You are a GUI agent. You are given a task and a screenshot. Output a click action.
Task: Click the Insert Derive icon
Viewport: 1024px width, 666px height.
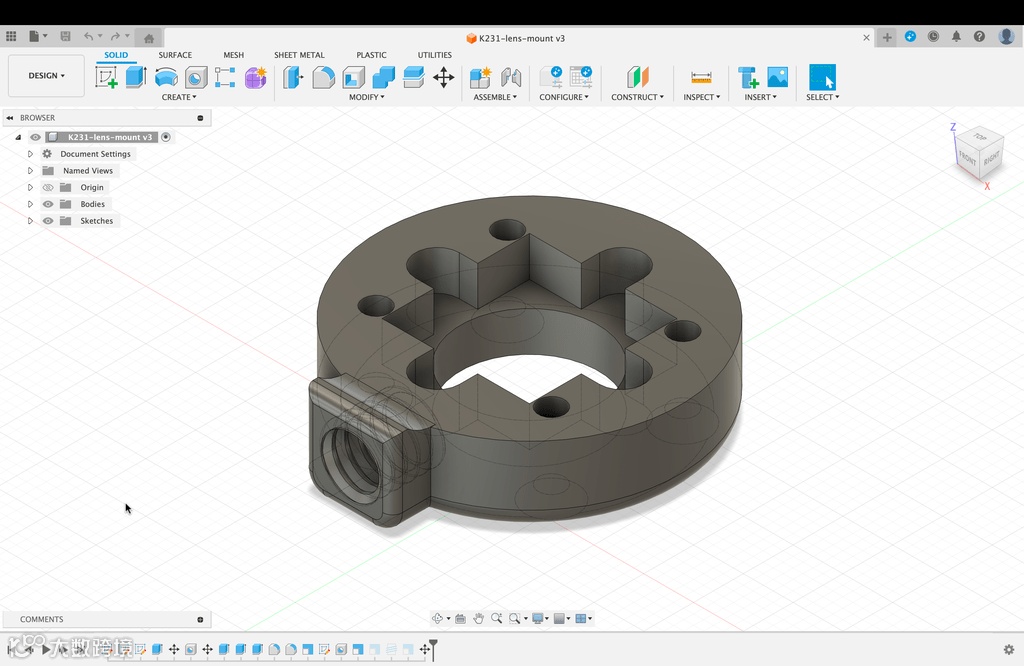click(748, 77)
